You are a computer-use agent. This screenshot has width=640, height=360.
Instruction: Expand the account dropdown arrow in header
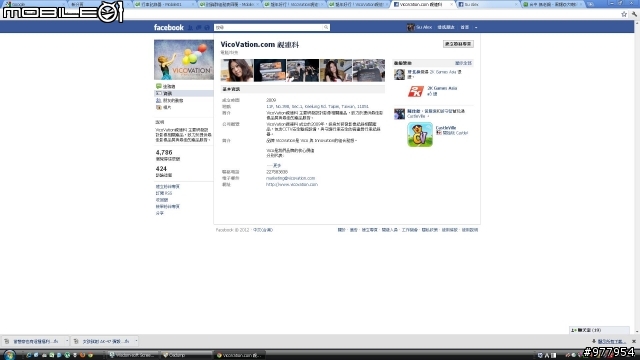pos(476,27)
